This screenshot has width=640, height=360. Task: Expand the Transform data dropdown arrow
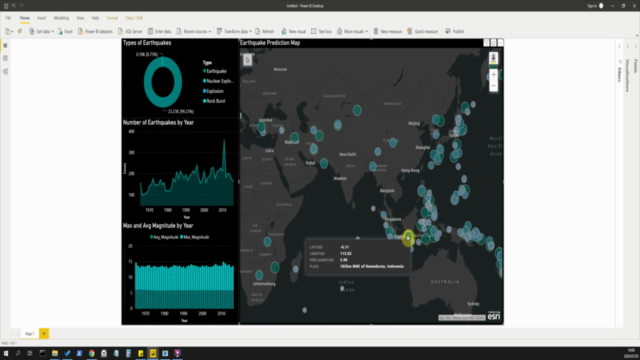tap(250, 31)
